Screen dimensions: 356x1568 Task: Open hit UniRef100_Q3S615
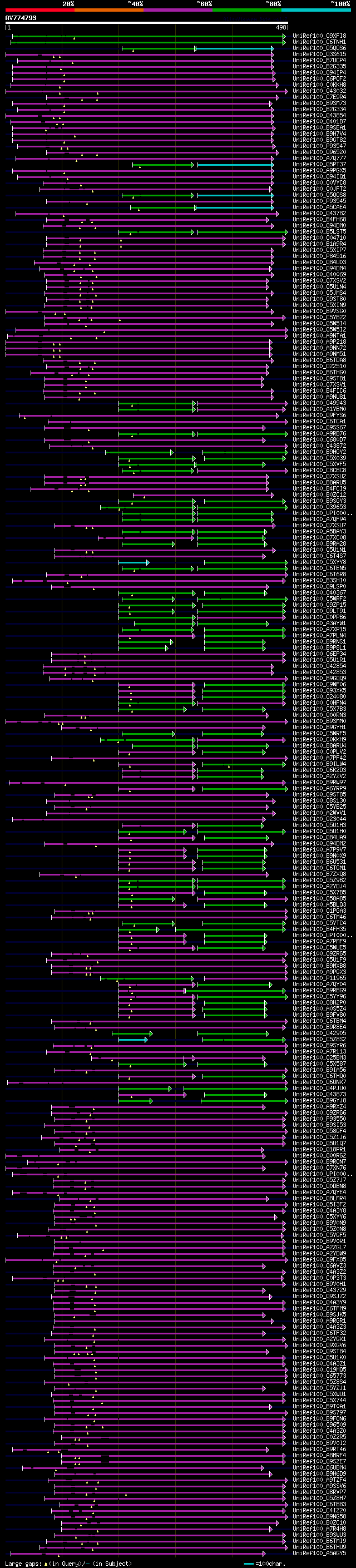point(319,54)
